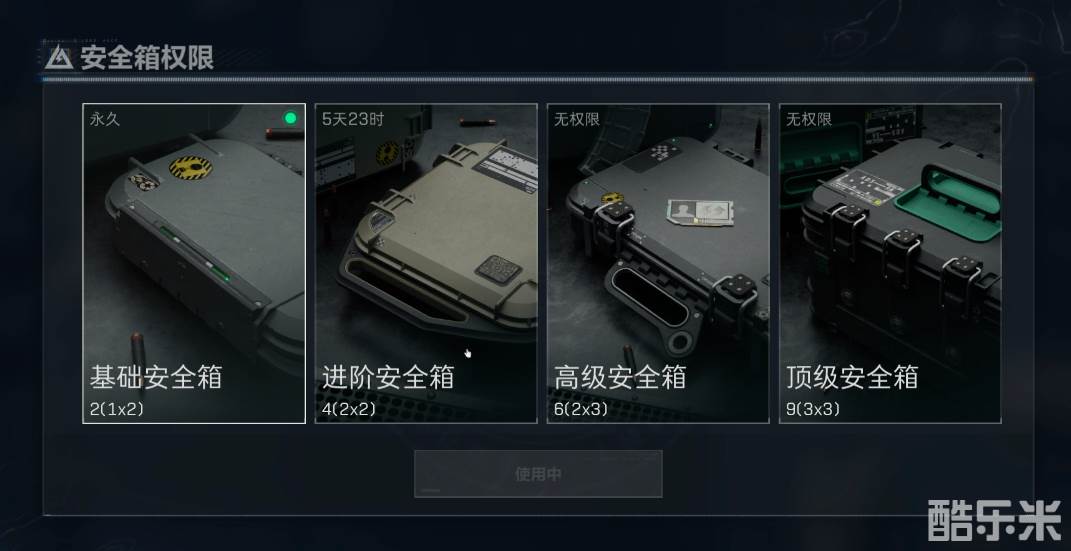1071x551 pixels.
Task: Click the 2(1x2) capacity text
Action: [x=117, y=410]
